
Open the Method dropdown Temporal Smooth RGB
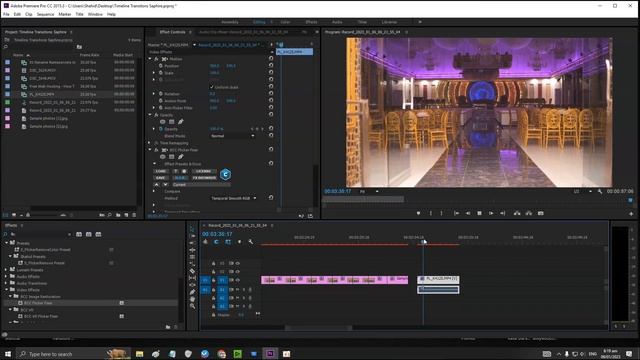coord(234,198)
